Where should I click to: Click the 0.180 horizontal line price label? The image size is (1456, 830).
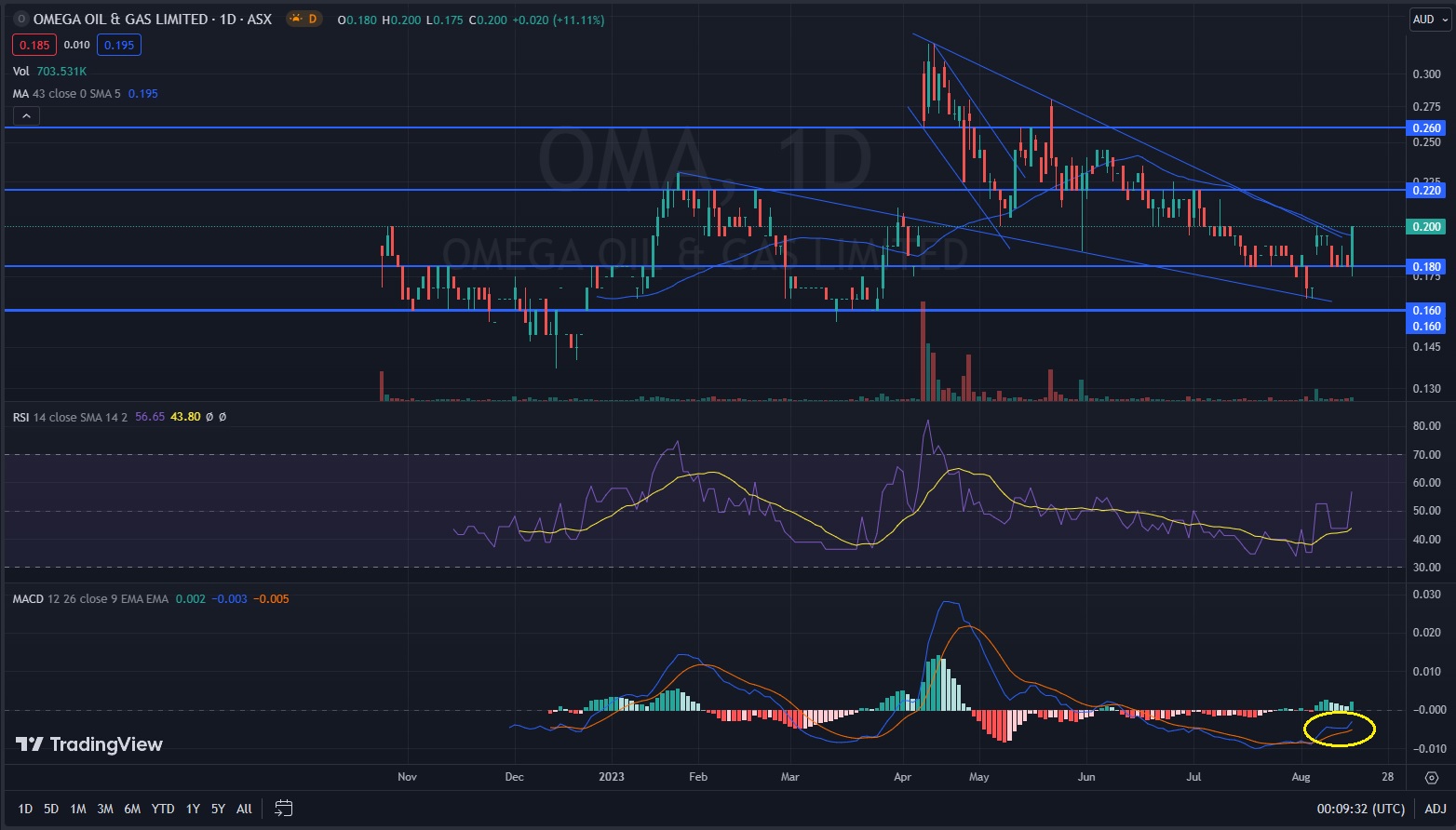click(1427, 267)
